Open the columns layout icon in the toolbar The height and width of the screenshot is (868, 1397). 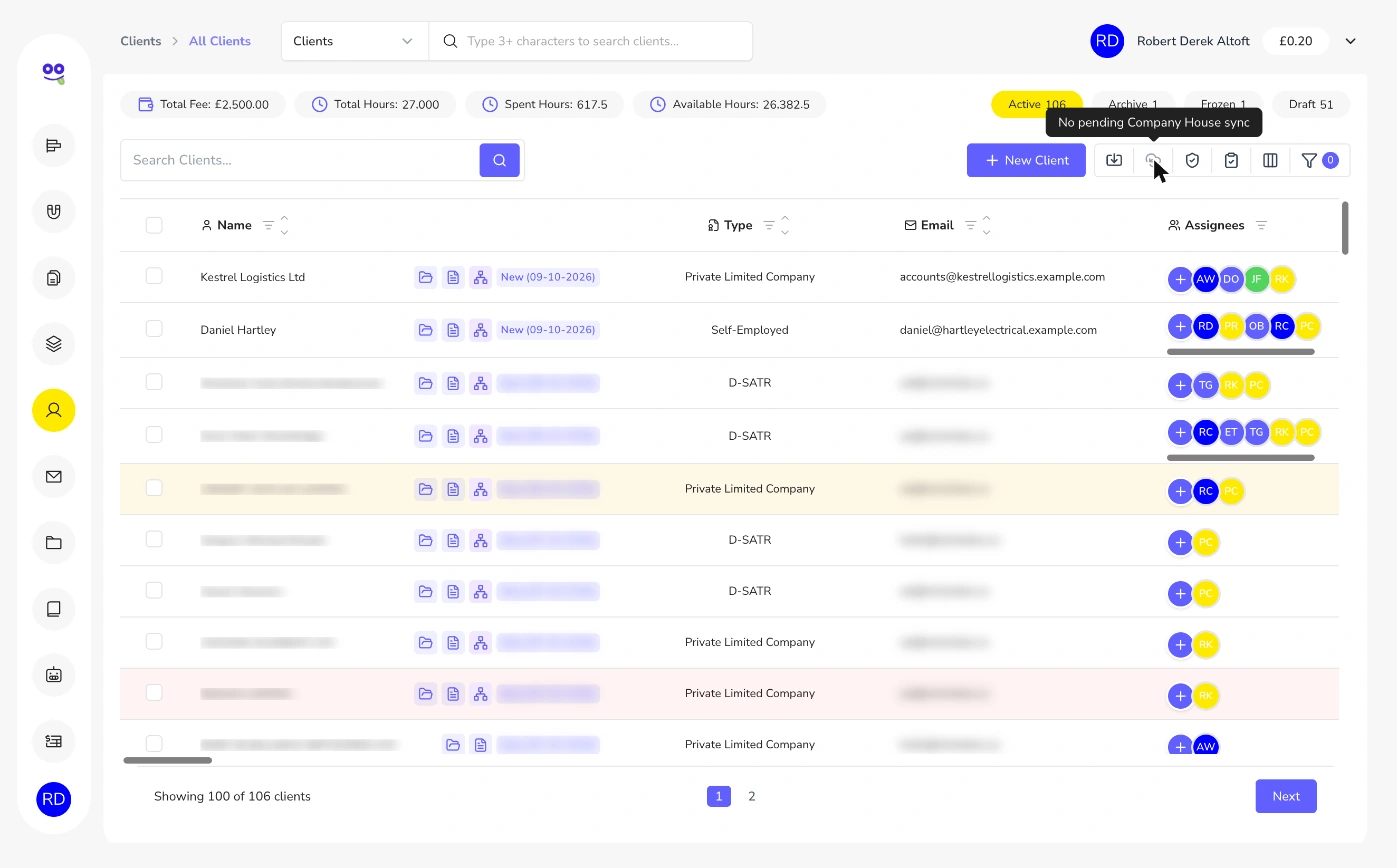(x=1270, y=160)
